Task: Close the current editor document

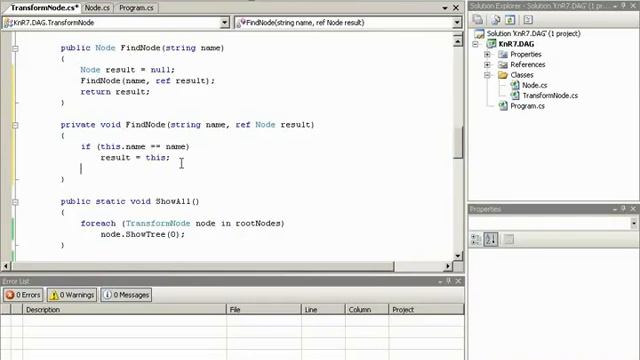Action: (x=456, y=8)
